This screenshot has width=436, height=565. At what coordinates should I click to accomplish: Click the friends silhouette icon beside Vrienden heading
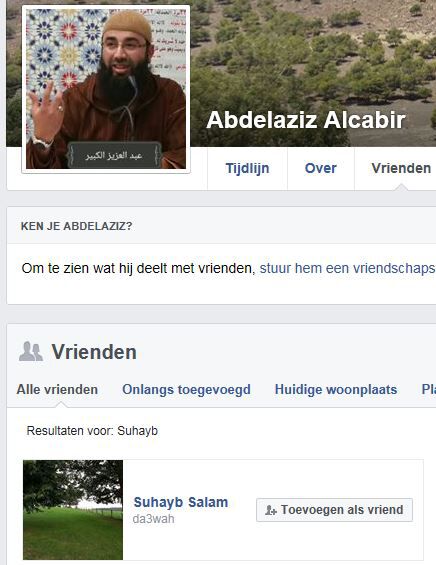[31, 352]
